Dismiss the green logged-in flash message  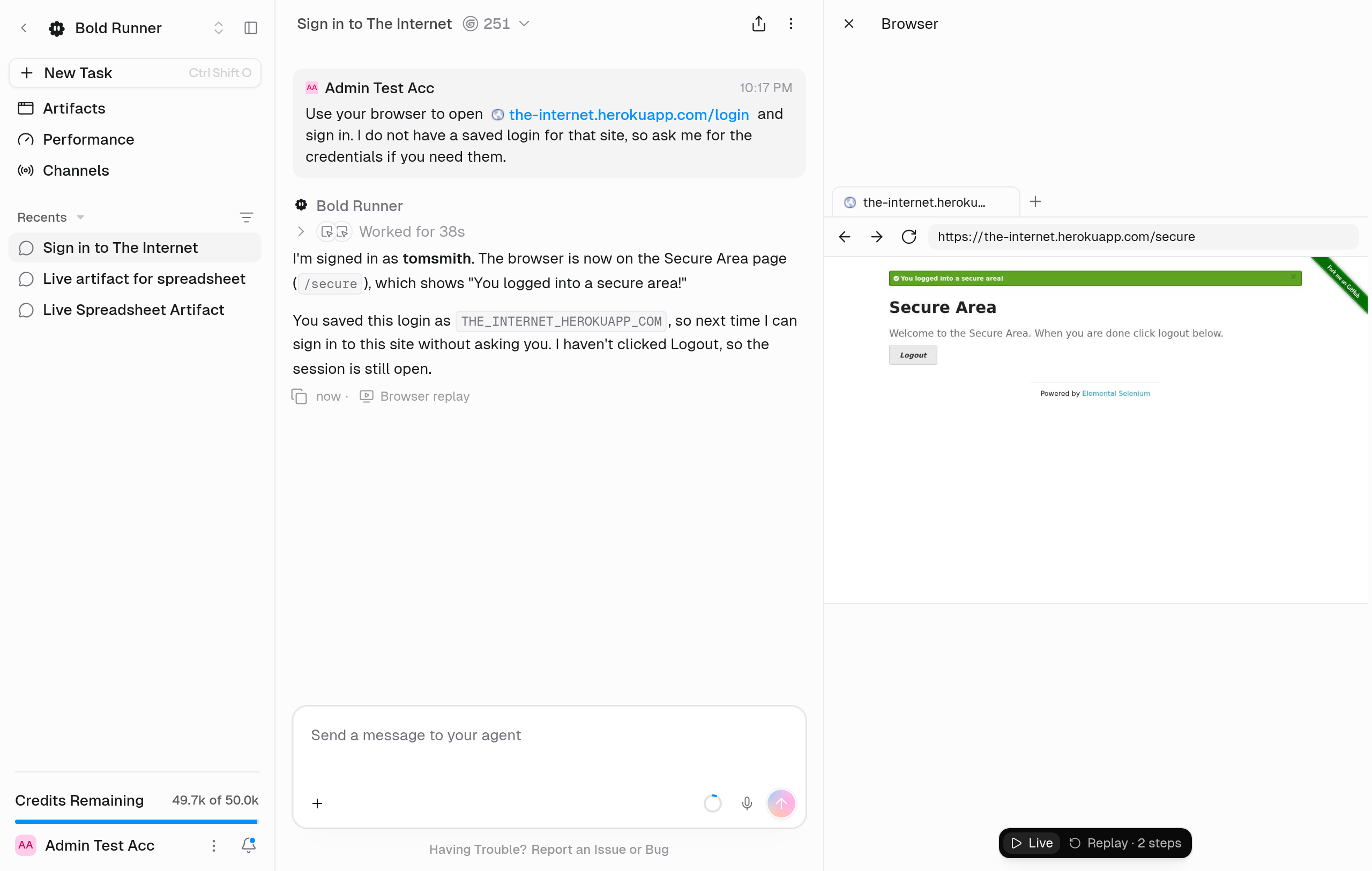pyautogui.click(x=1293, y=277)
